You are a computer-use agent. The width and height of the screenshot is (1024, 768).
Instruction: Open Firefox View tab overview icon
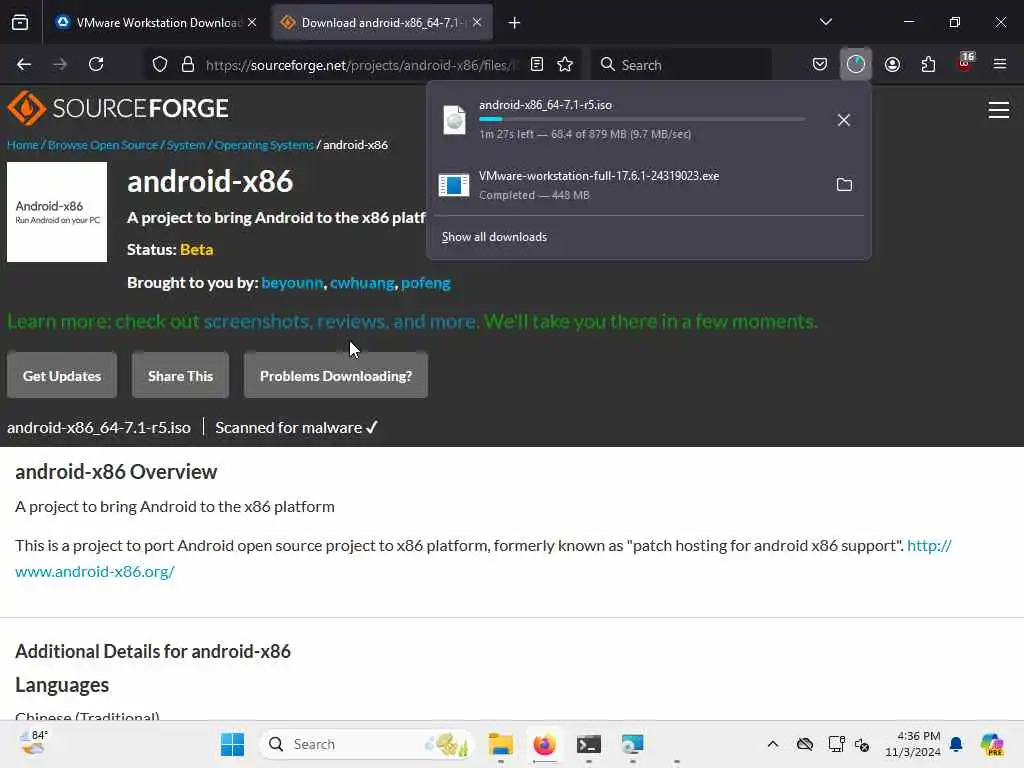(x=20, y=23)
